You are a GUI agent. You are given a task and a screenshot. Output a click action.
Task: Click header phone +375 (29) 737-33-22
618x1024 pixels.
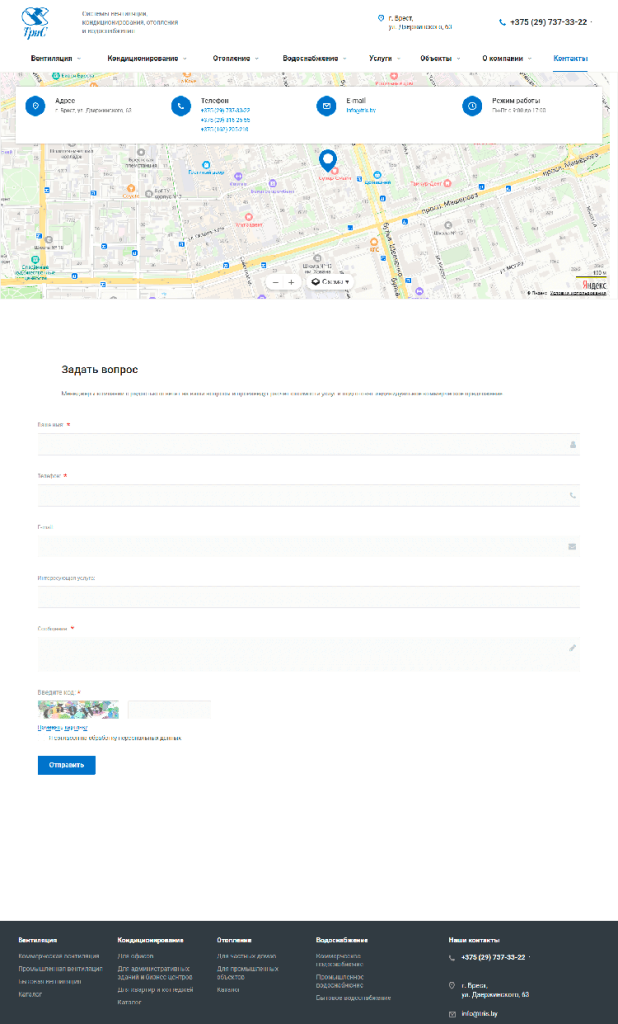(548, 22)
